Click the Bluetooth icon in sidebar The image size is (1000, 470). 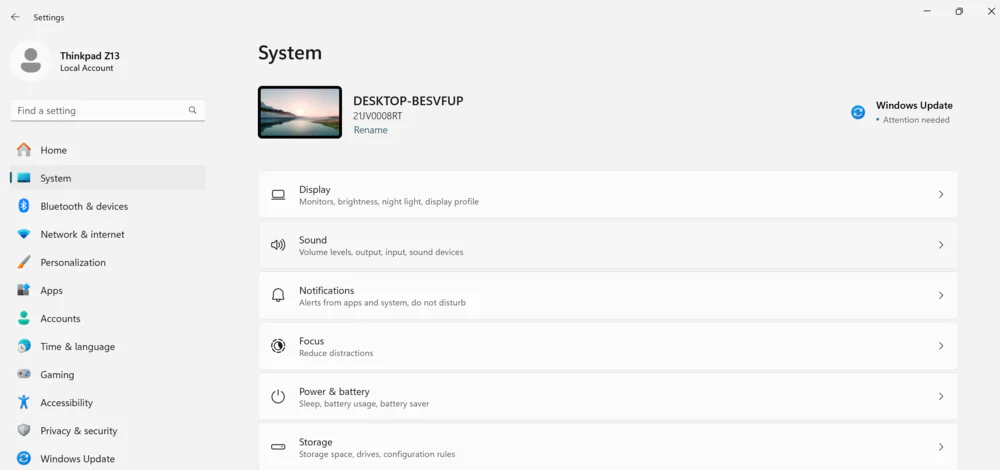24,206
